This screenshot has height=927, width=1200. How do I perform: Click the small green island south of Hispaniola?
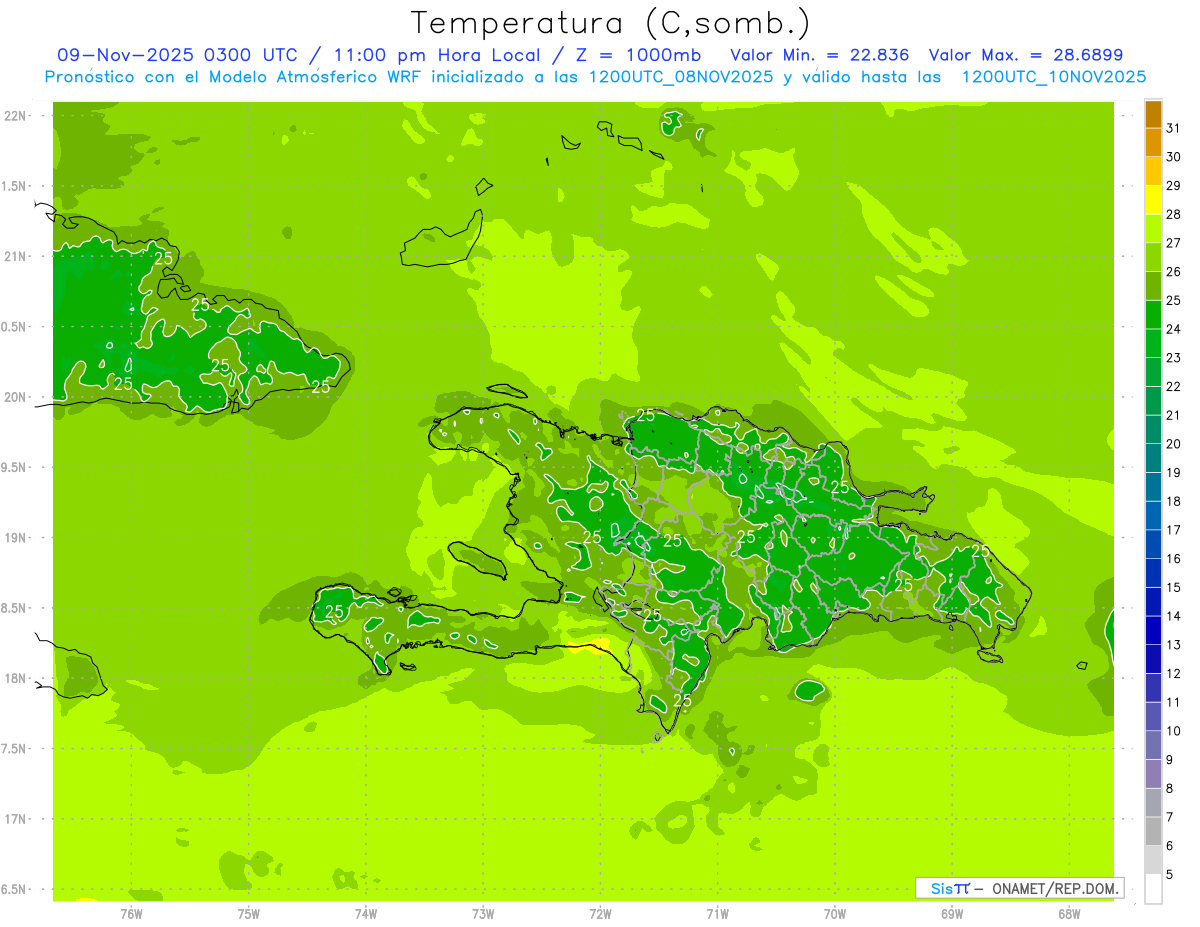808,690
